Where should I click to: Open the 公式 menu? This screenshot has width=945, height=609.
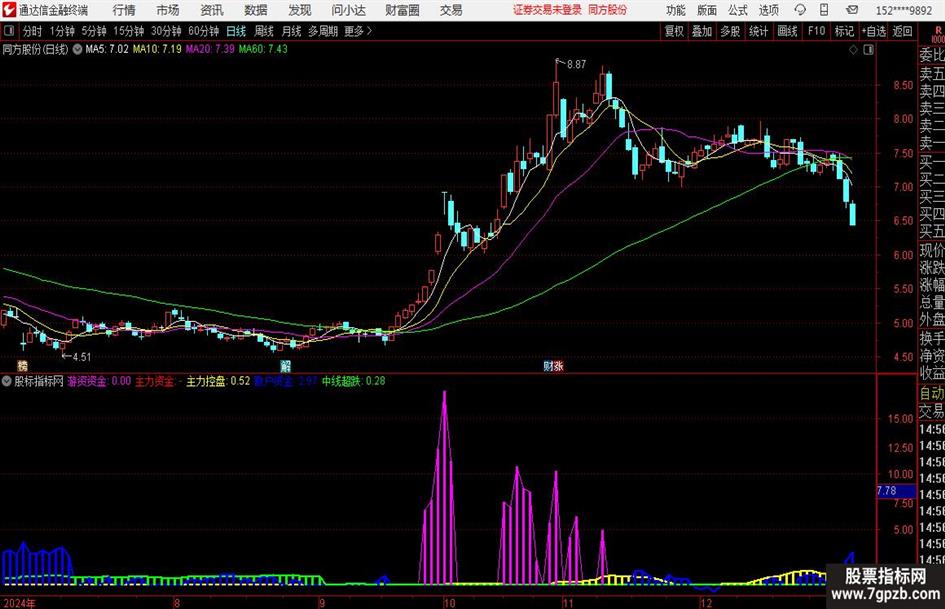[x=738, y=10]
